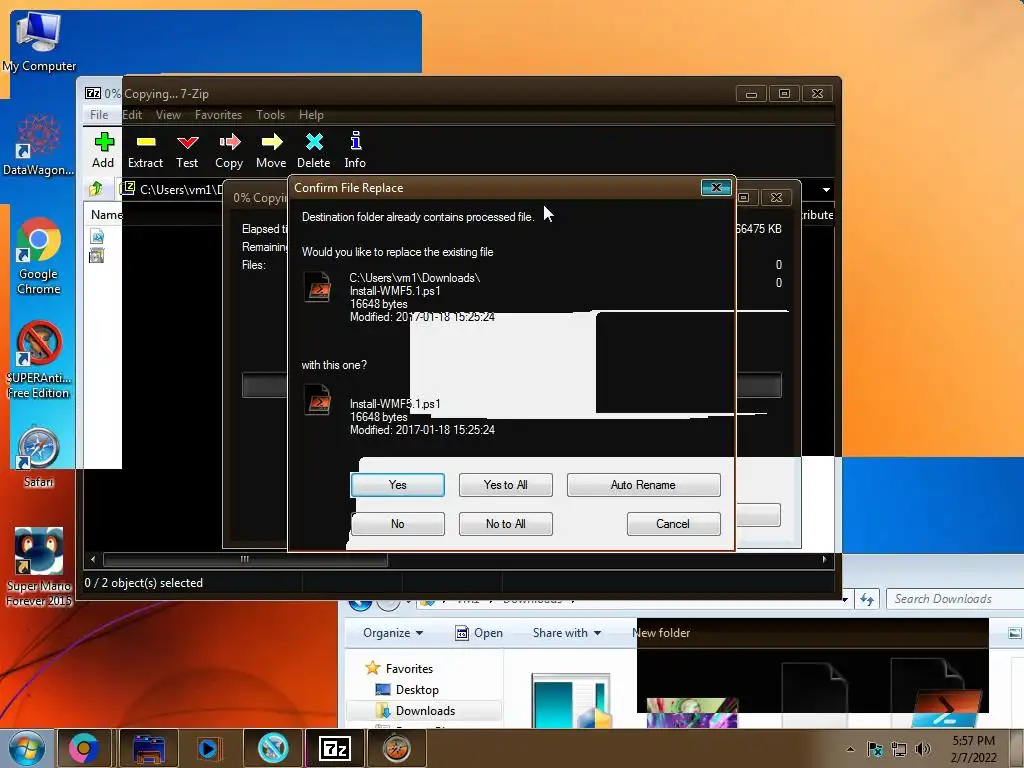Image resolution: width=1024 pixels, height=768 pixels.
Task: Open DataWagon desktop shortcut
Action: [x=39, y=145]
